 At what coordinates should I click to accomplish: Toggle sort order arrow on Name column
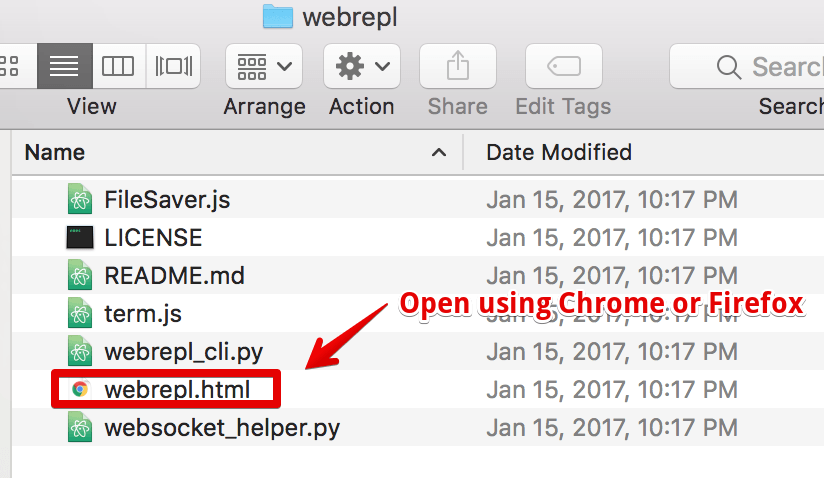pyautogui.click(x=439, y=153)
